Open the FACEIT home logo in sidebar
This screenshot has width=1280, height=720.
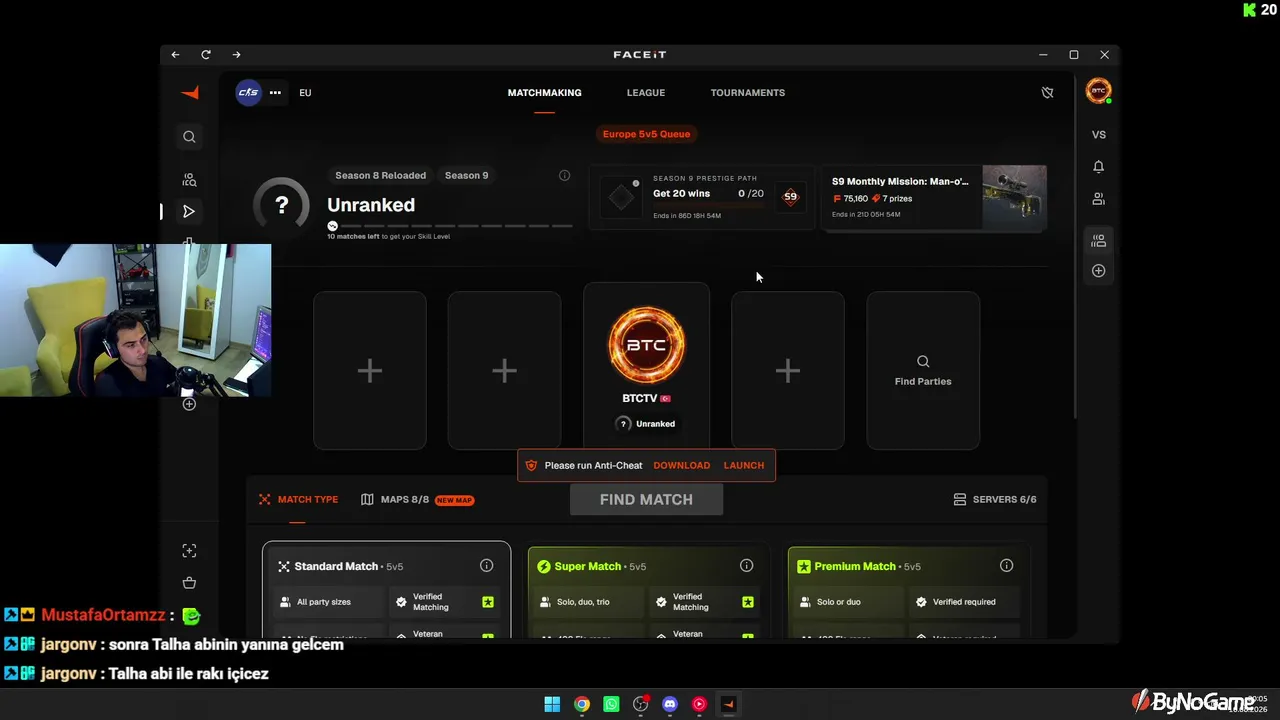(190, 93)
